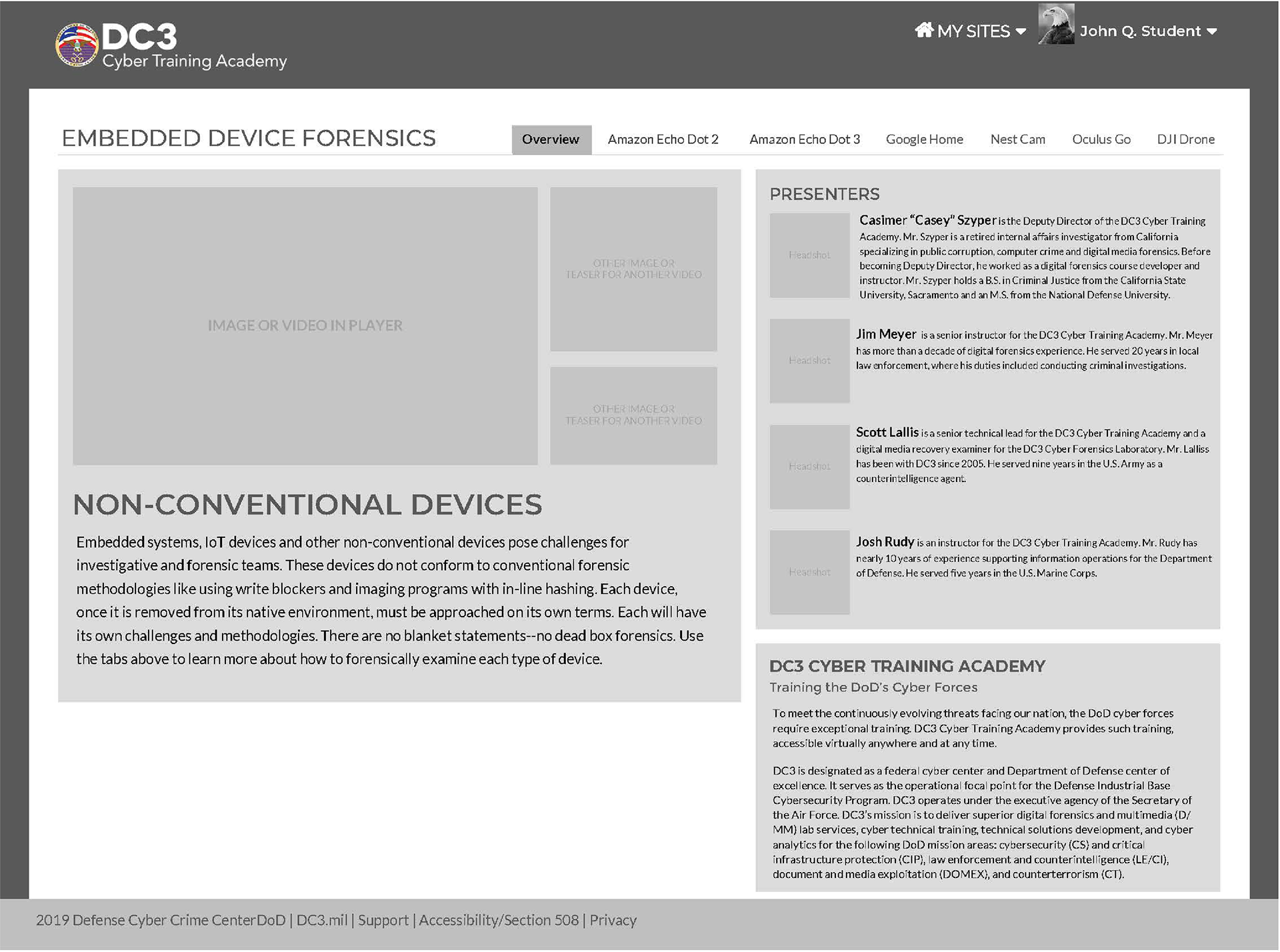Expand the MY SITES dropdown arrow
This screenshot has width=1280, height=952.
click(1020, 32)
